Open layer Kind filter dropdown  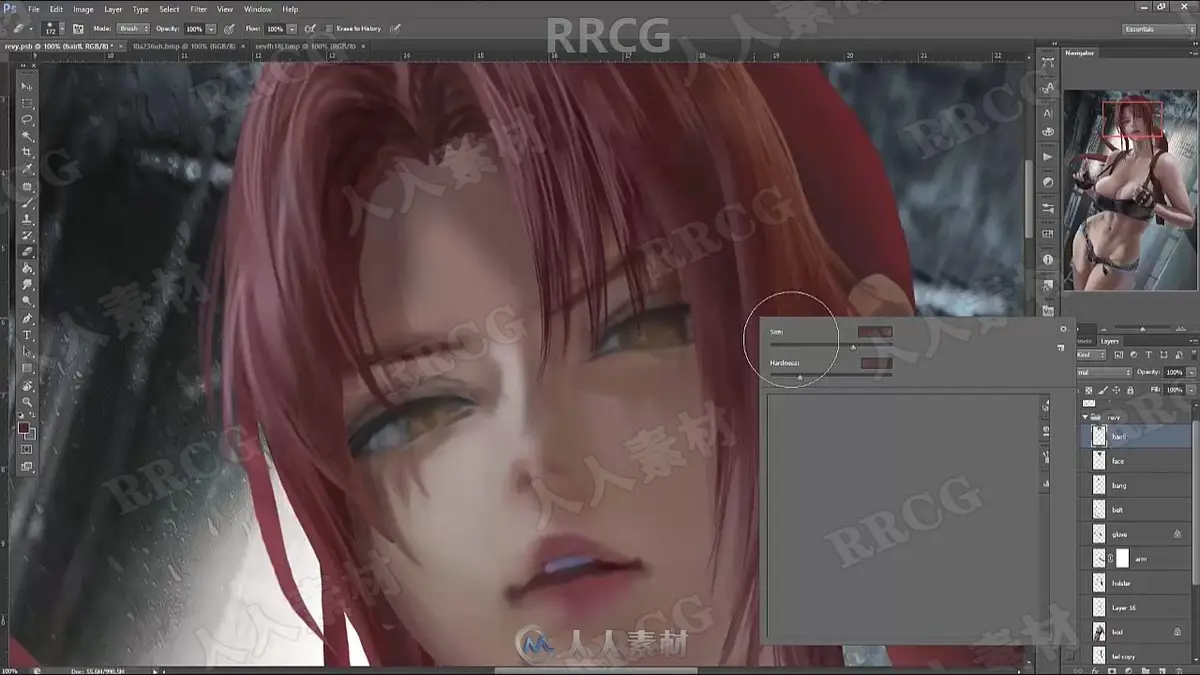pyautogui.click(x=1089, y=355)
